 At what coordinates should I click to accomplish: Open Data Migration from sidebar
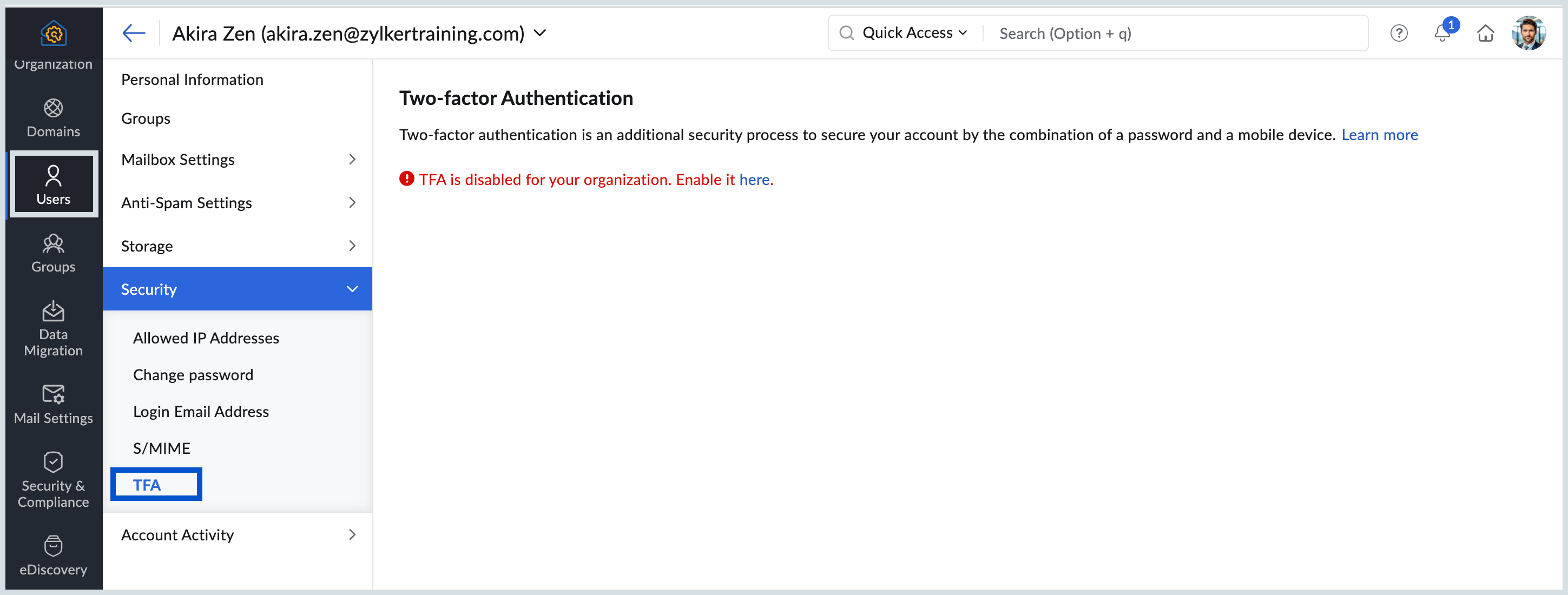[x=53, y=328]
